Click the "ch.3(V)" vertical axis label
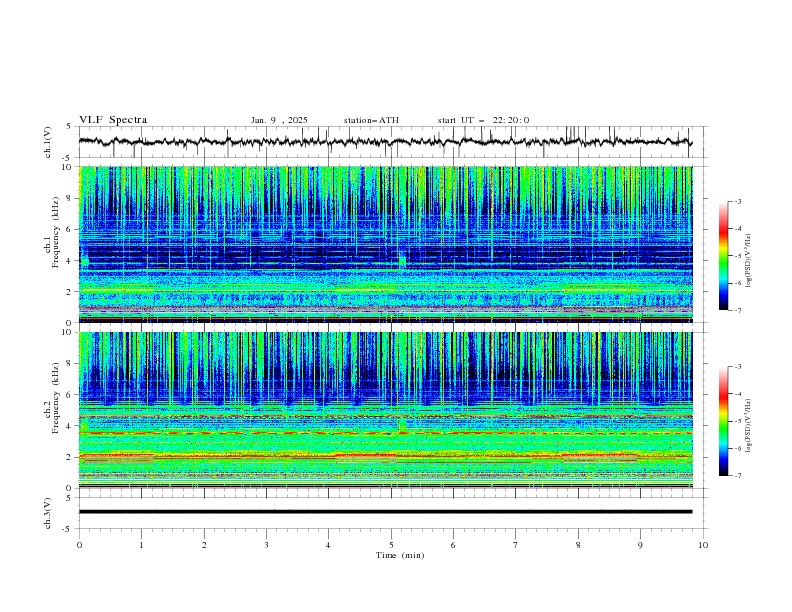 pos(48,513)
